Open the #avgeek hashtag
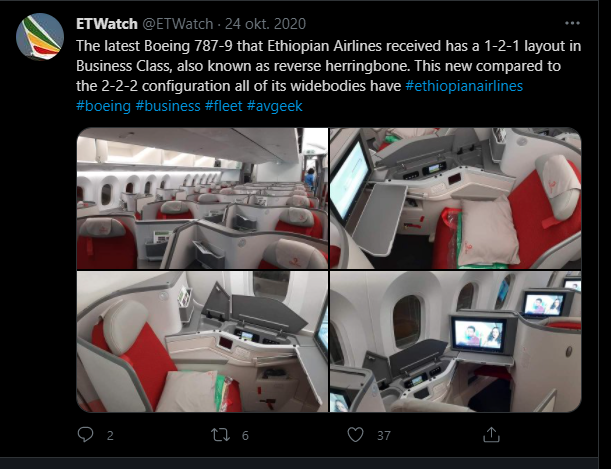 coord(275,106)
